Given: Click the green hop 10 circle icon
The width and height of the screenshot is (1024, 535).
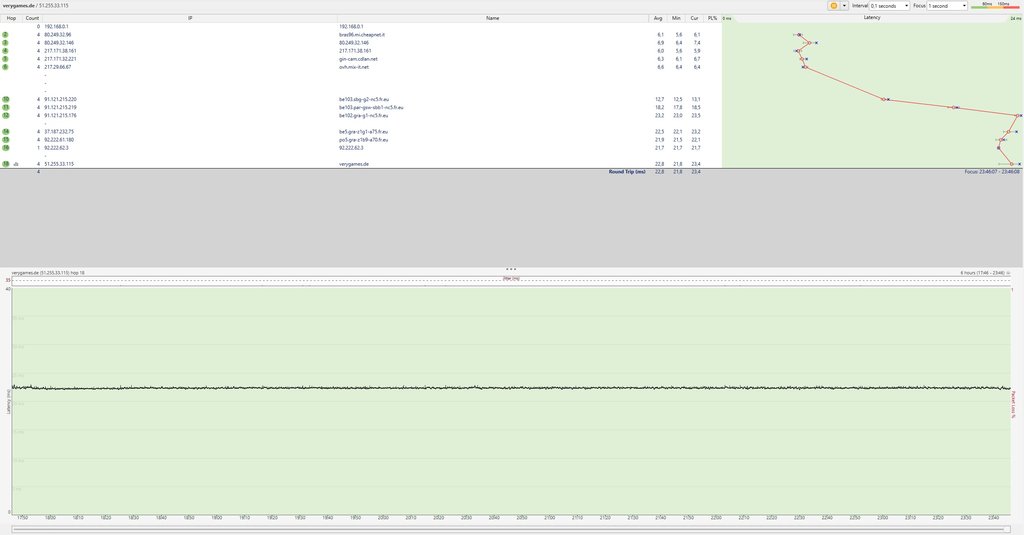Looking at the screenshot, I should pyautogui.click(x=6, y=99).
